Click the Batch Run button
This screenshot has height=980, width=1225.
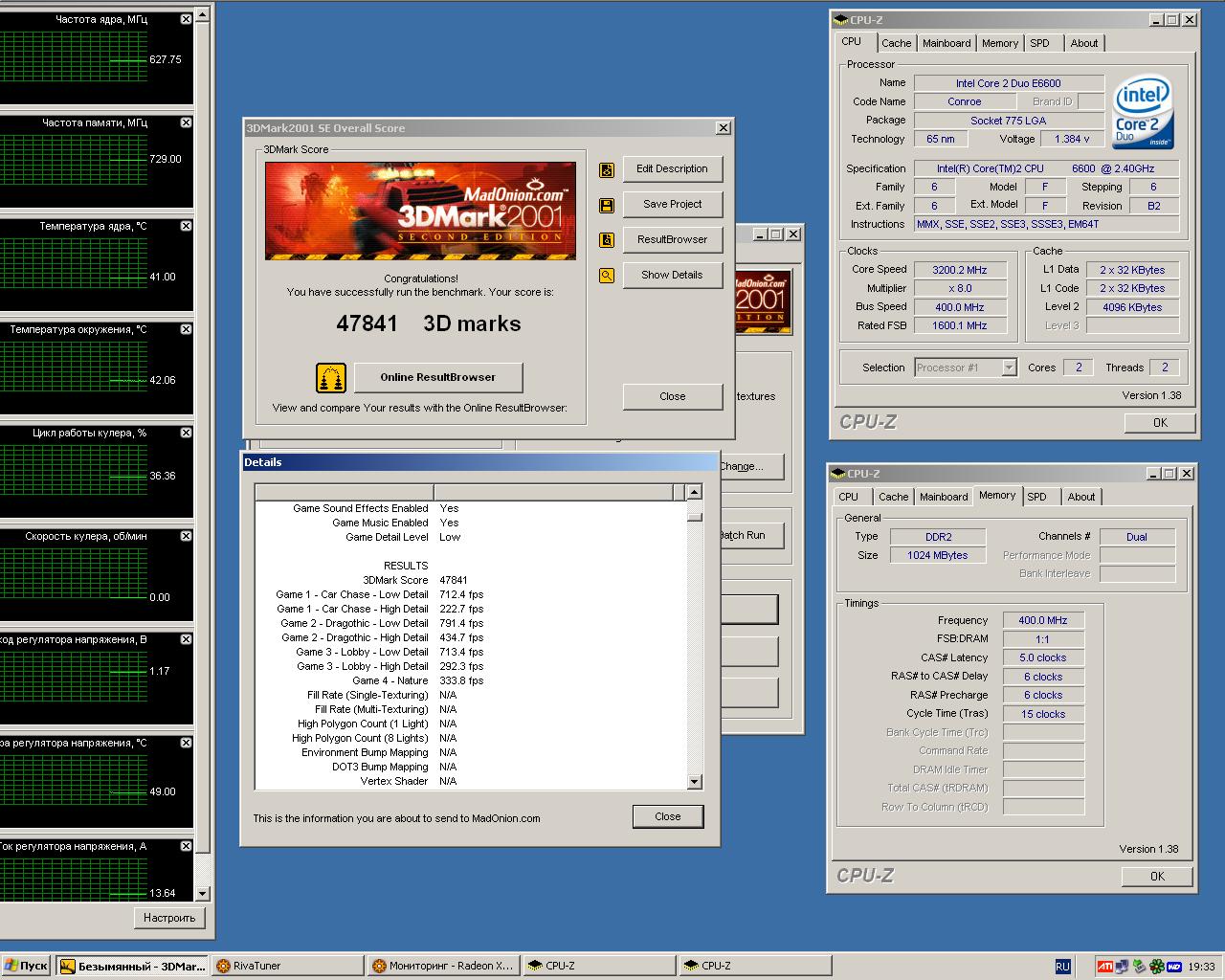tap(754, 535)
